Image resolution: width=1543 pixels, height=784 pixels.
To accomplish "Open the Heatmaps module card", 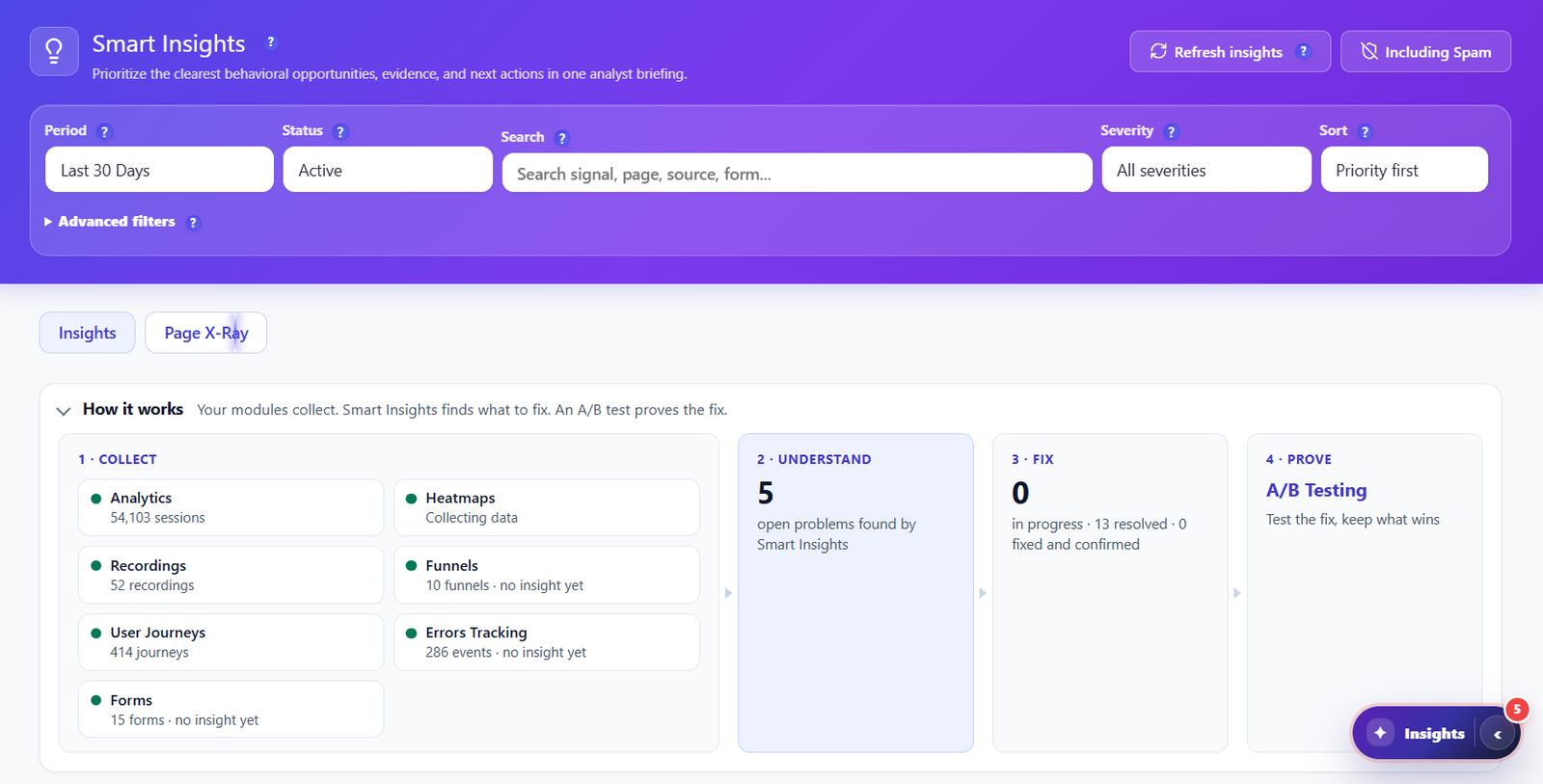I will tap(547, 507).
